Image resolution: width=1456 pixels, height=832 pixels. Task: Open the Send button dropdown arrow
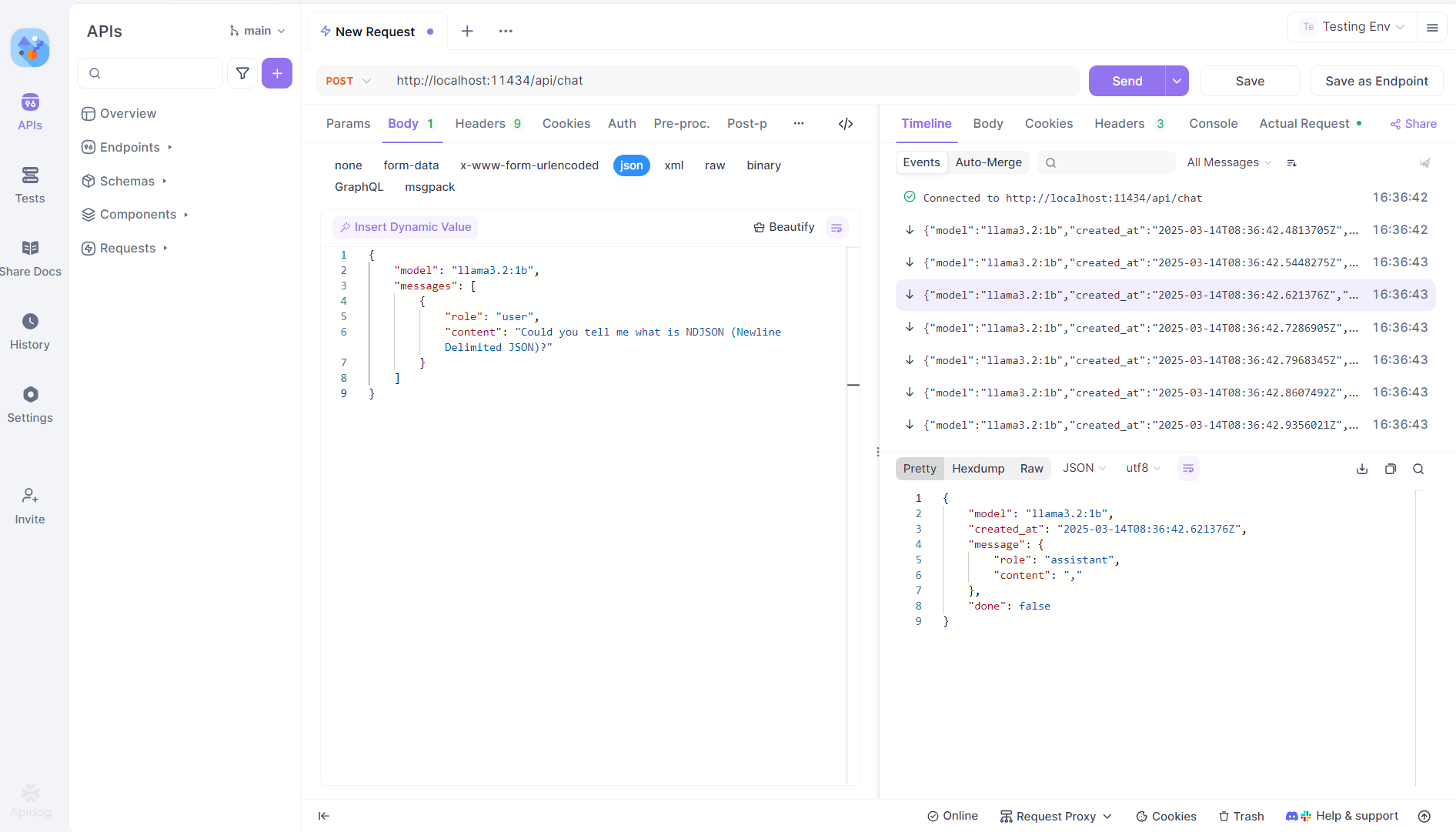[1177, 81]
